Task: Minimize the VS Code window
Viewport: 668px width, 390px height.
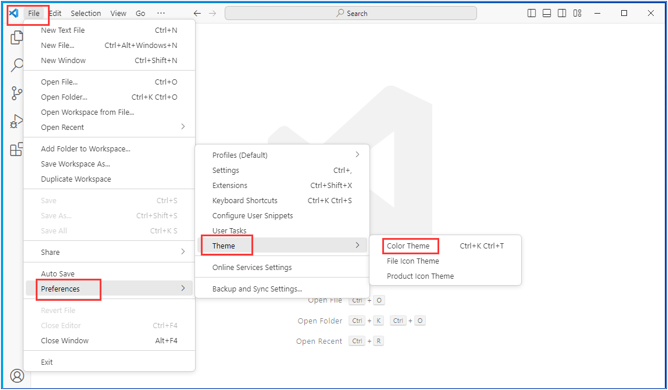Action: click(597, 13)
